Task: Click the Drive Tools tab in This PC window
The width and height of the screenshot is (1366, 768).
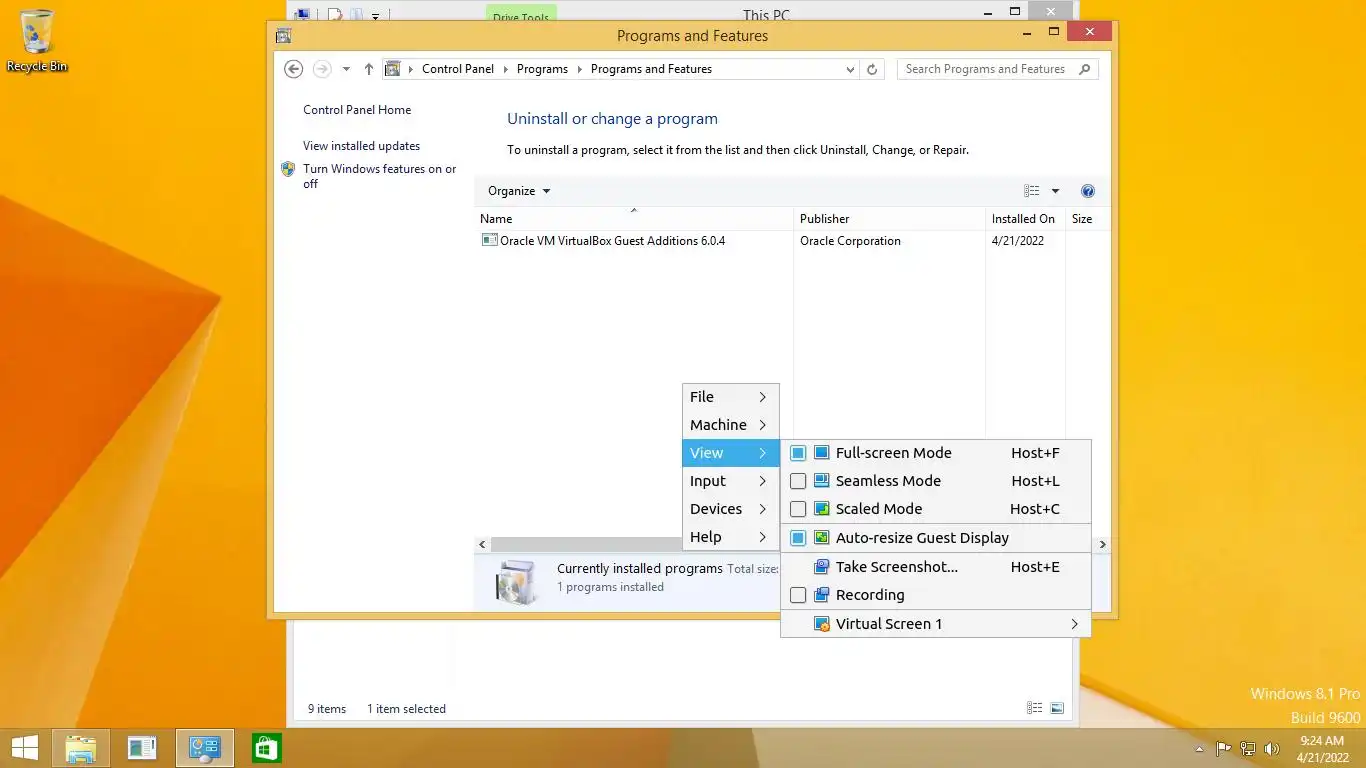Action: (x=521, y=15)
